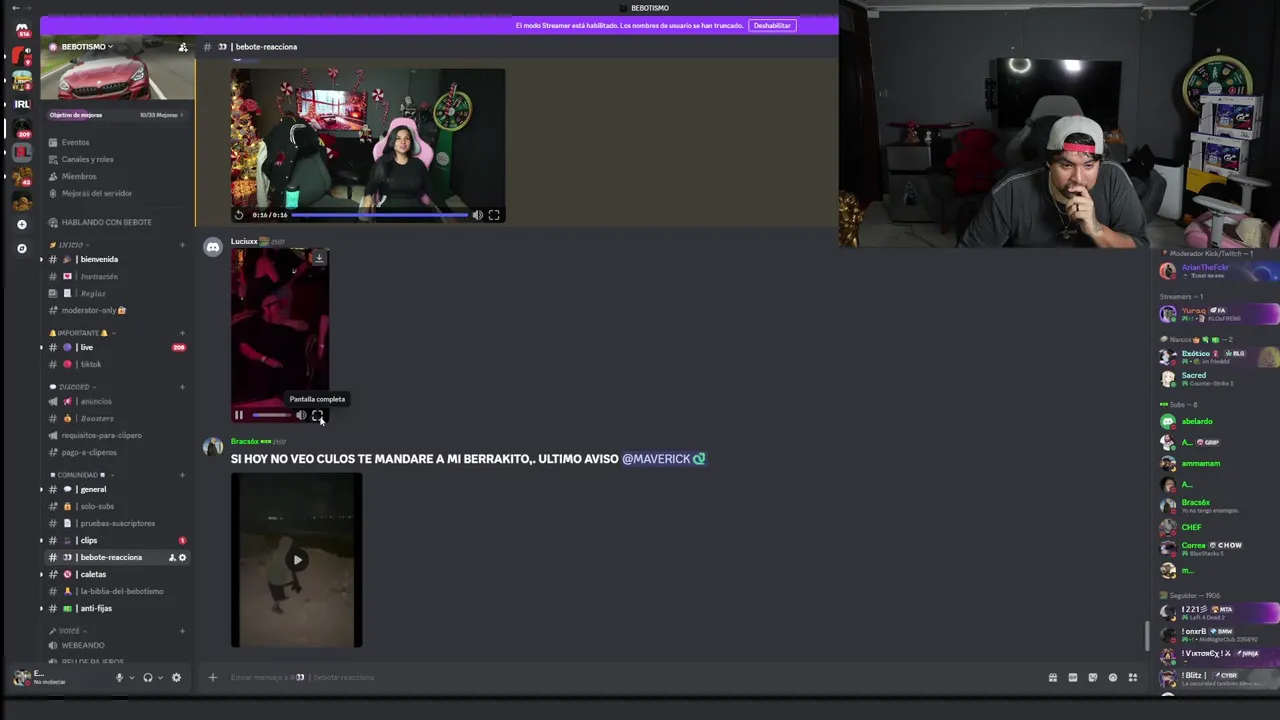Pause the Luciuxx video
This screenshot has height=720, width=1280.
coord(239,415)
